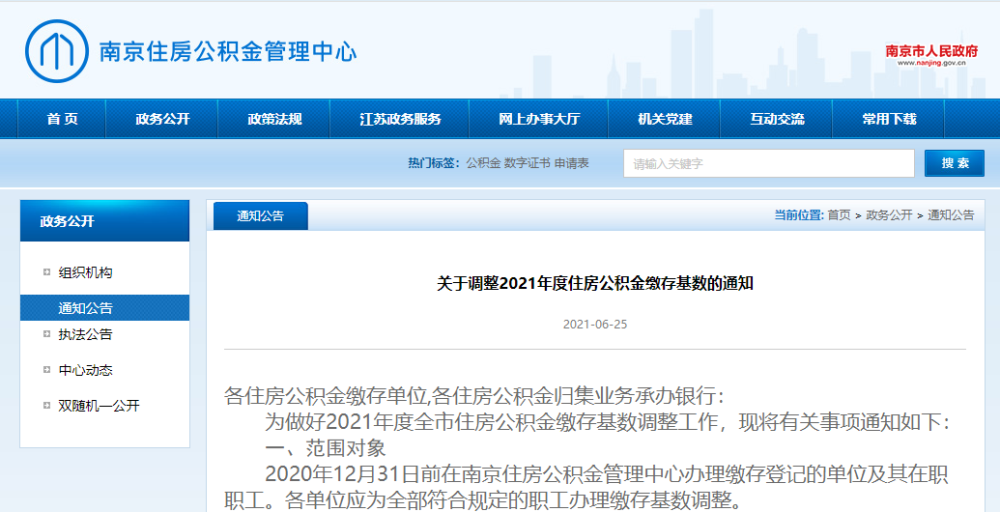Click the 一、范围对象 section heading

(x=325, y=448)
